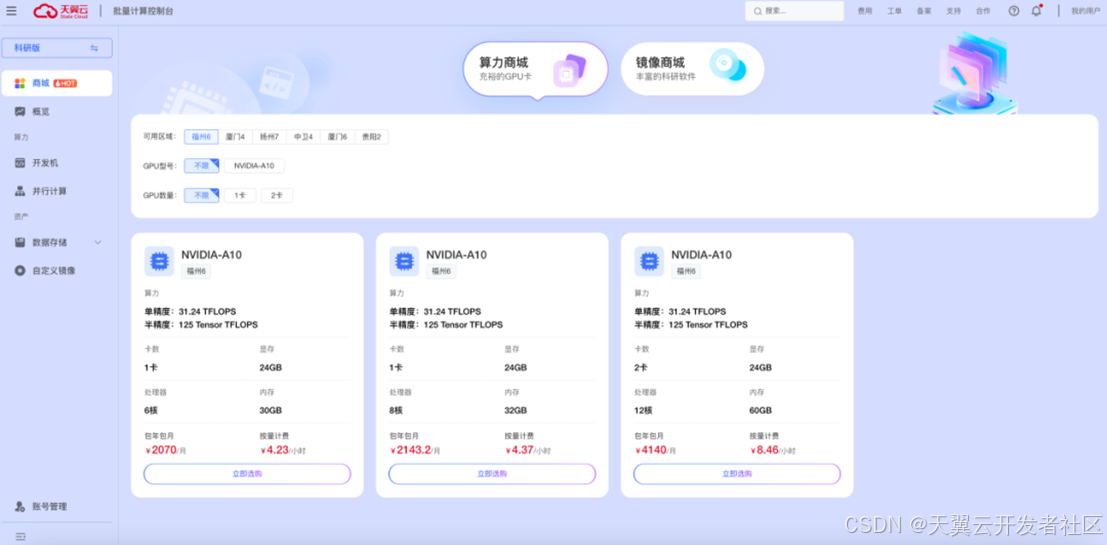Click the 天翼云 State Cloud logo
This screenshot has width=1107, height=545.
[x=60, y=11]
